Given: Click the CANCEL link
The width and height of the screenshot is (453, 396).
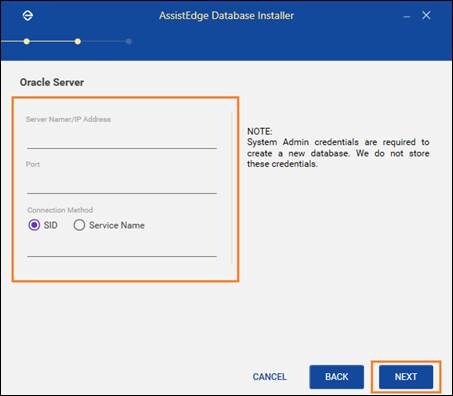Looking at the screenshot, I should pyautogui.click(x=269, y=377).
